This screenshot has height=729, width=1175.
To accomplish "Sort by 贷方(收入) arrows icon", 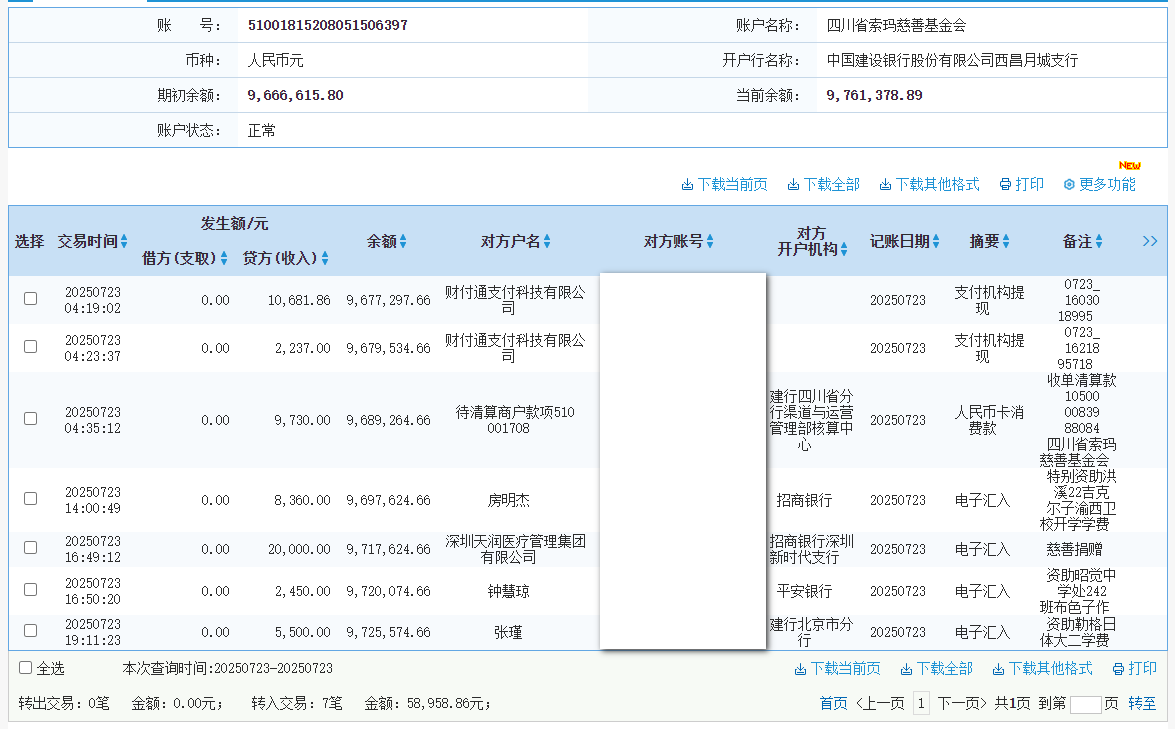I will (x=324, y=258).
